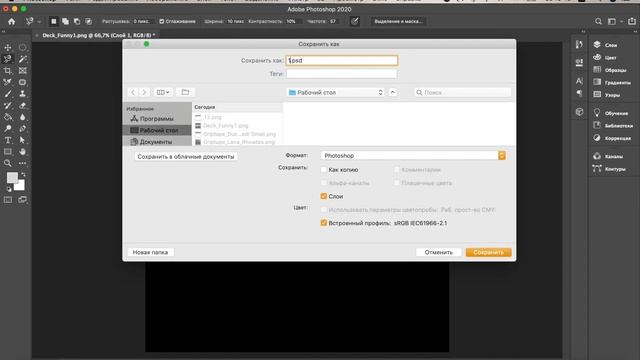The height and width of the screenshot is (360, 640).
Task: Select the Dodge tool
Action: coord(8,129)
